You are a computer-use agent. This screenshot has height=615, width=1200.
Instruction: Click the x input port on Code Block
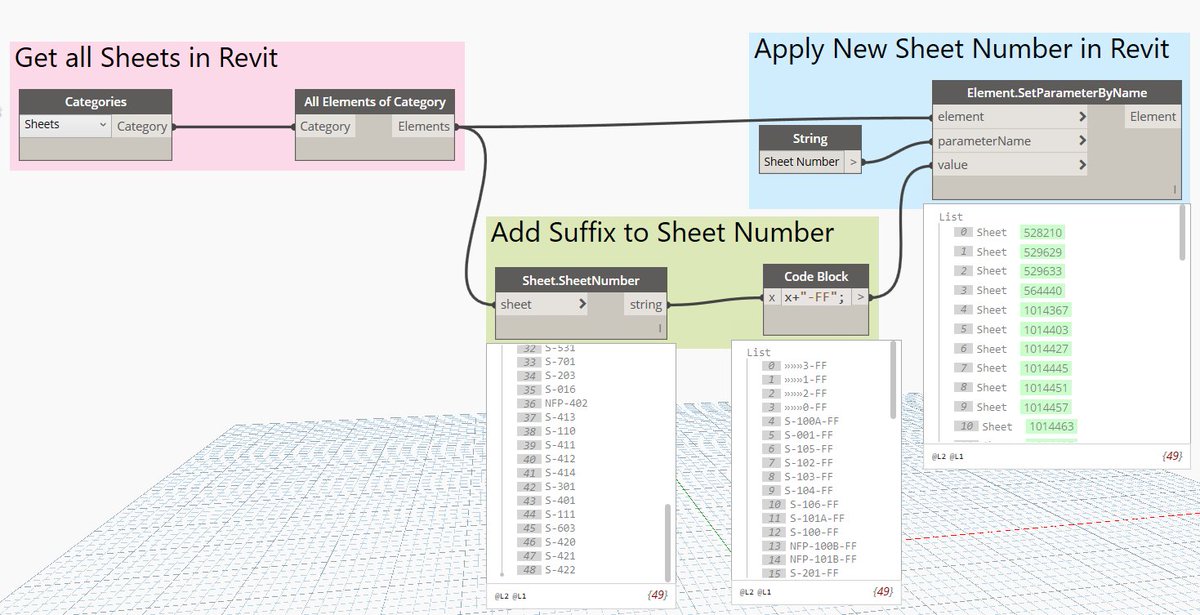772,298
